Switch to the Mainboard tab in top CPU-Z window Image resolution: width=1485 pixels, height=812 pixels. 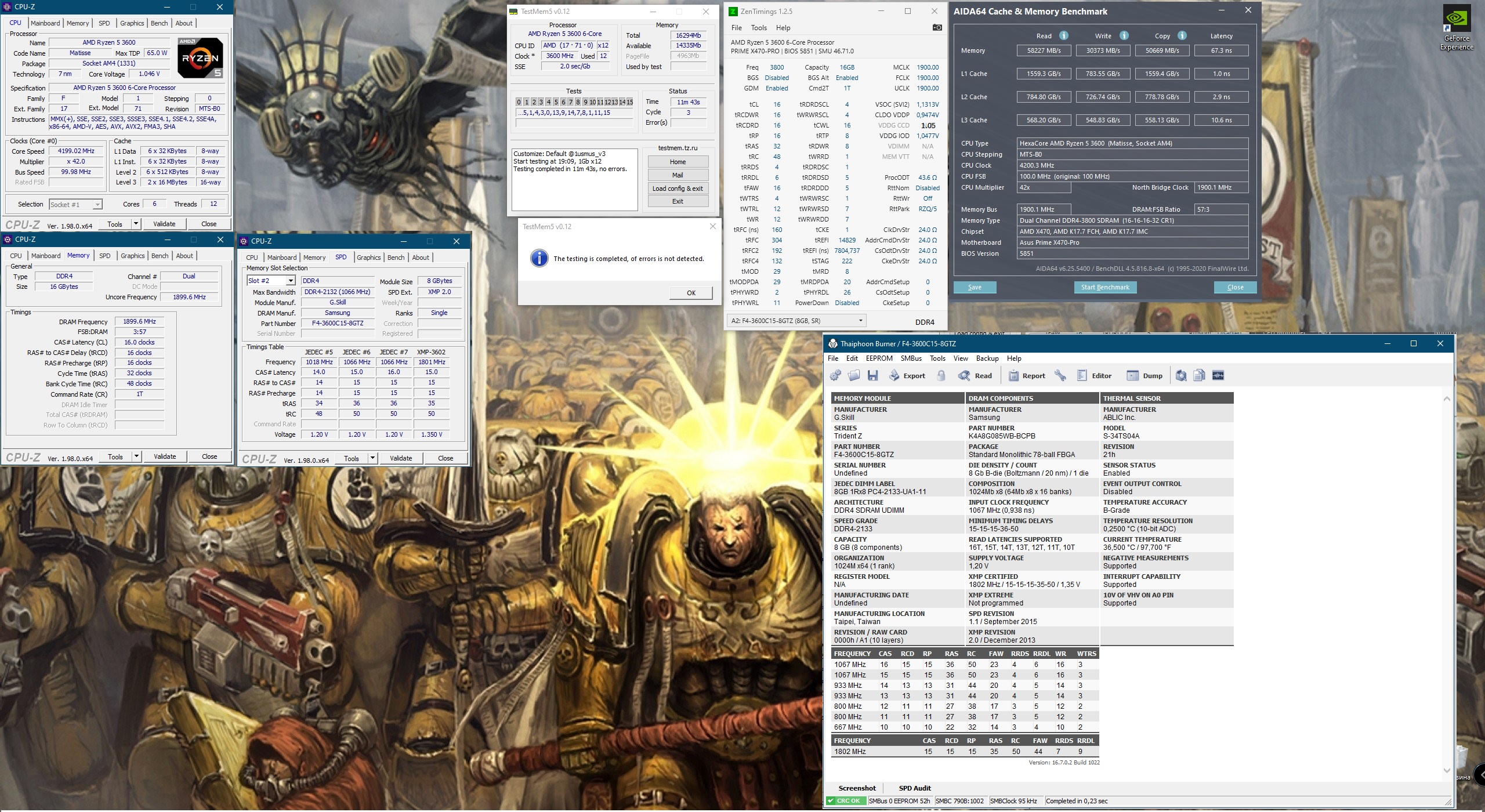pos(45,23)
